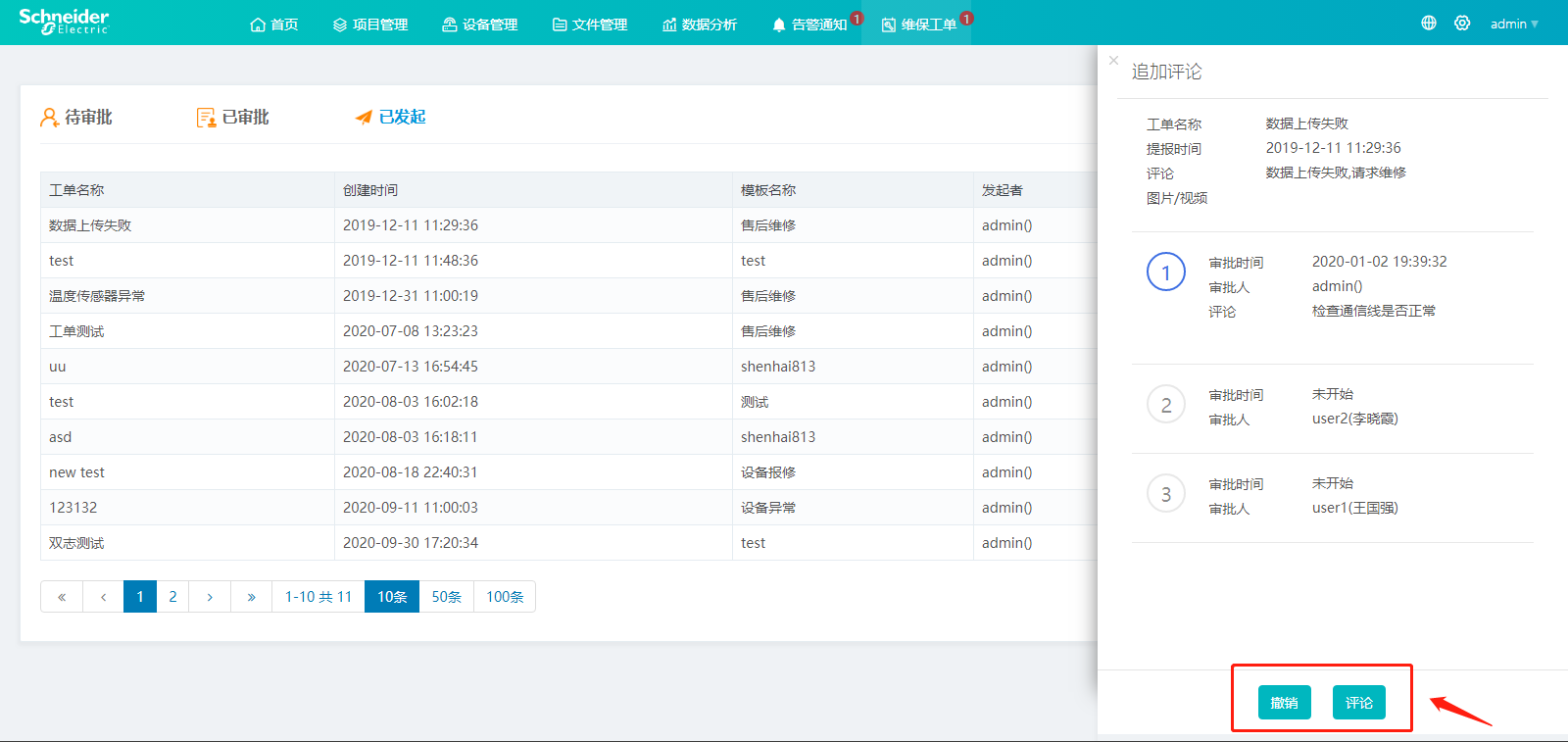Click the home icon beside 首页

click(258, 25)
